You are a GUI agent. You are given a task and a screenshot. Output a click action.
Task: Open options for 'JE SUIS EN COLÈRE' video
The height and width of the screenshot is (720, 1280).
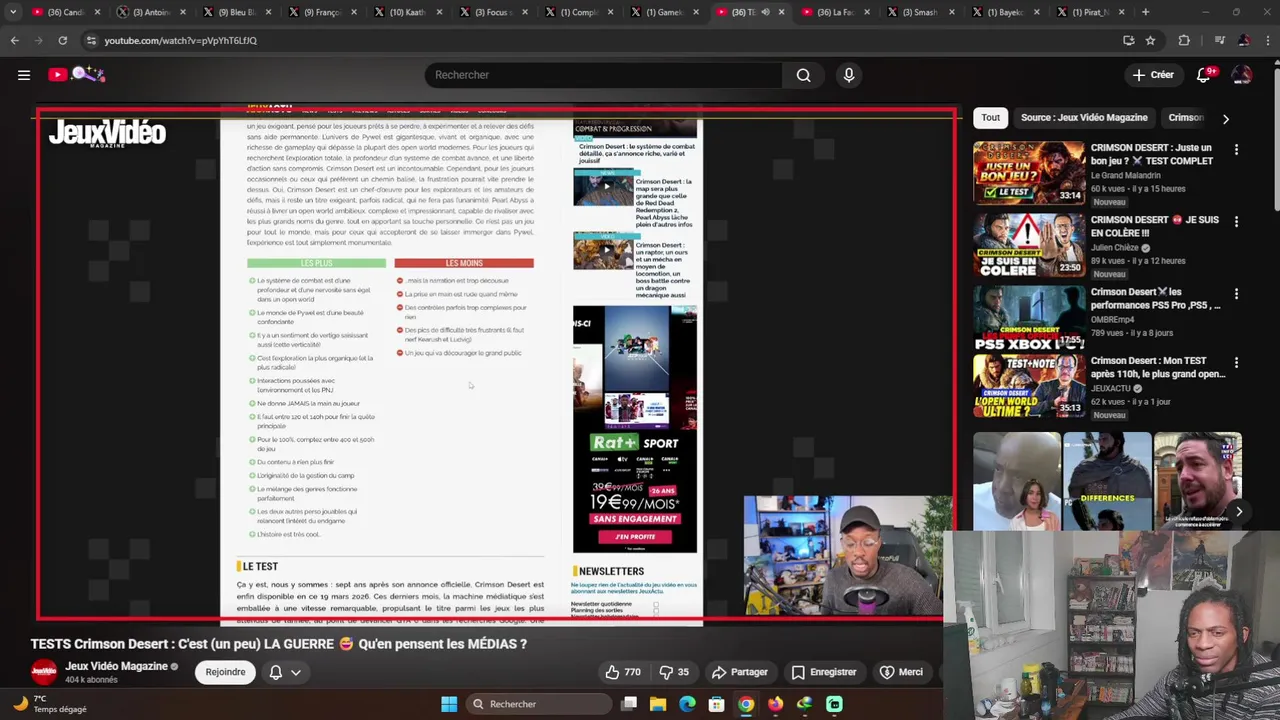coord(1236,222)
